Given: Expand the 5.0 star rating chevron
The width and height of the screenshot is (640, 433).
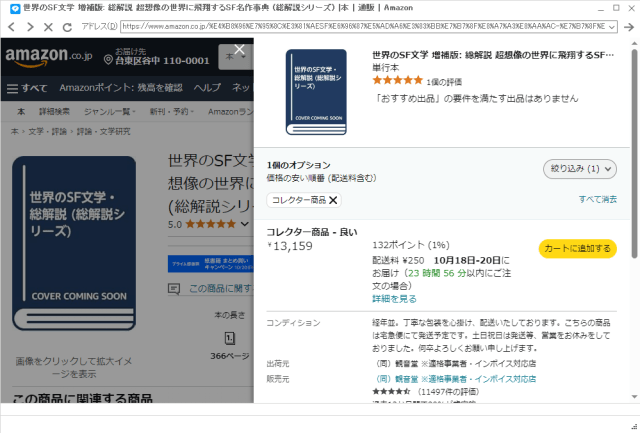Looking at the screenshot, I should (x=244, y=224).
